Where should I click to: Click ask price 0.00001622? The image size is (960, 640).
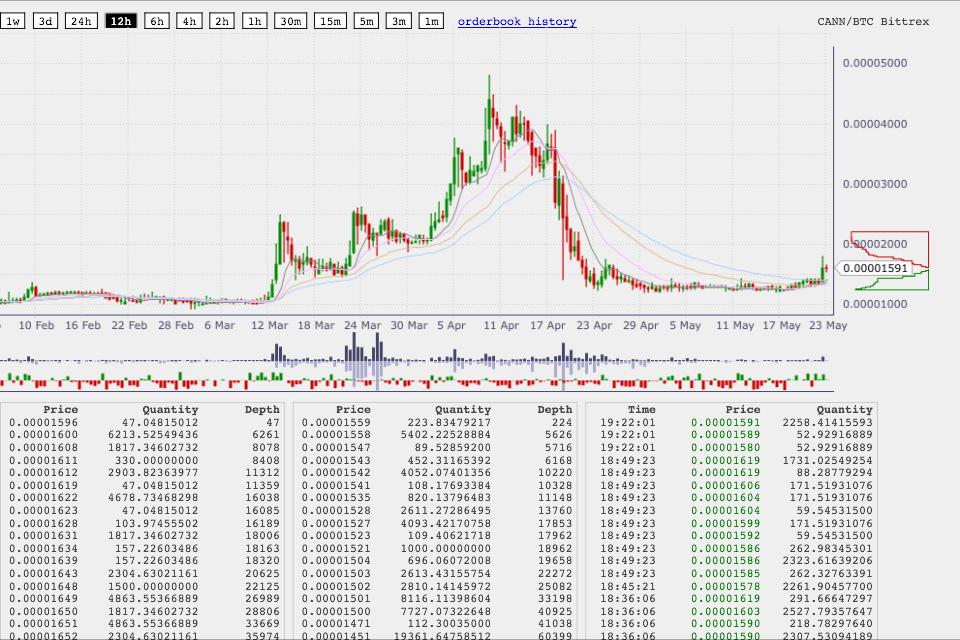[43, 498]
